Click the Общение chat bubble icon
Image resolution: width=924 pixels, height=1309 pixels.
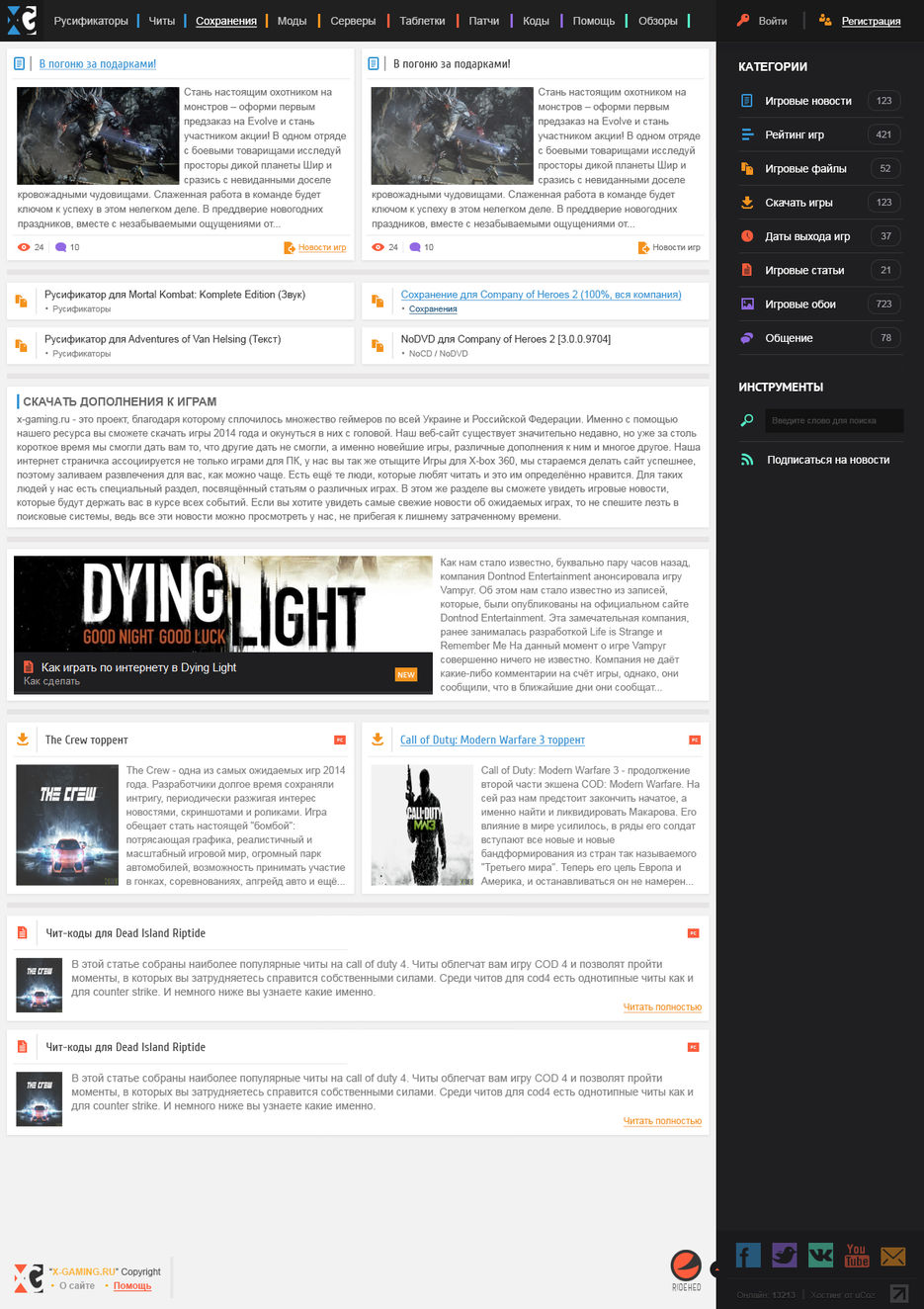click(747, 338)
